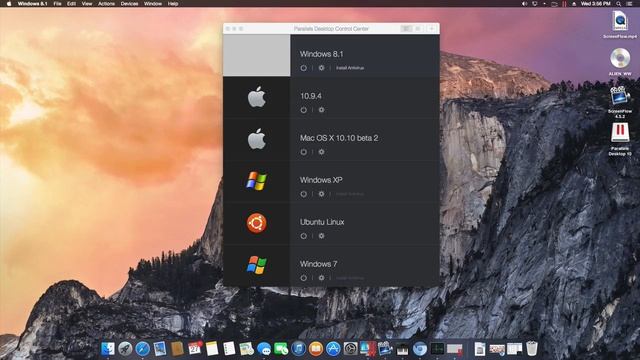Open the Apple menu
The width and height of the screenshot is (640, 360).
point(9,4)
